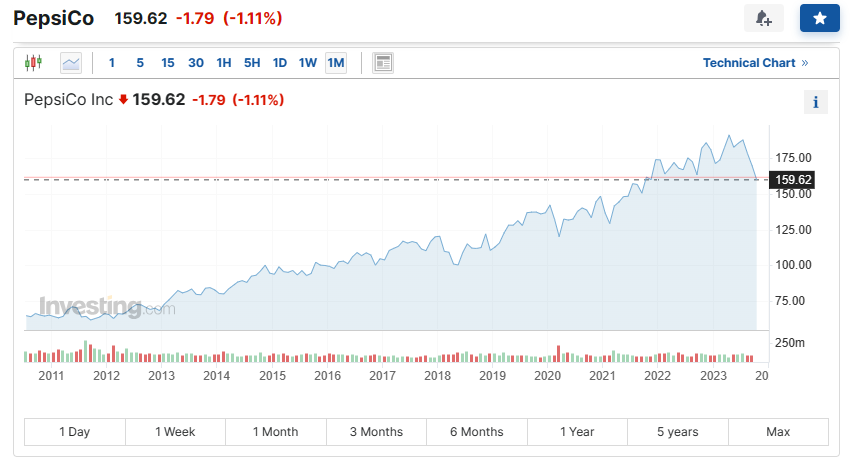Show the 1 Year range tab
Viewport: 852px width, 460px height.
[x=577, y=432]
